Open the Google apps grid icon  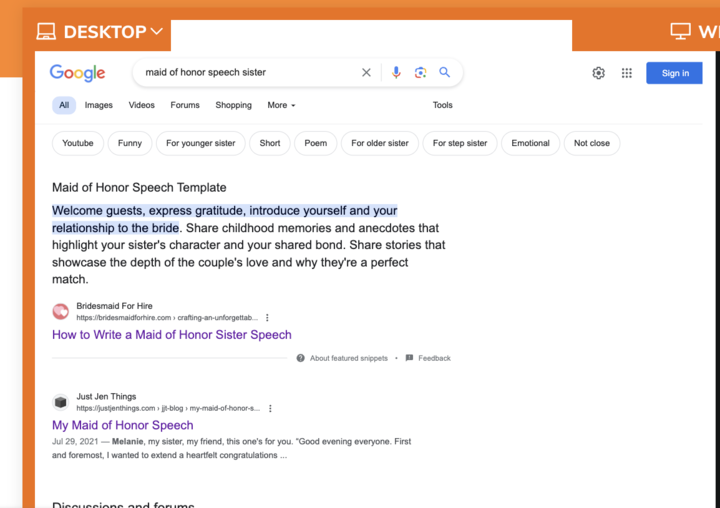pos(627,73)
